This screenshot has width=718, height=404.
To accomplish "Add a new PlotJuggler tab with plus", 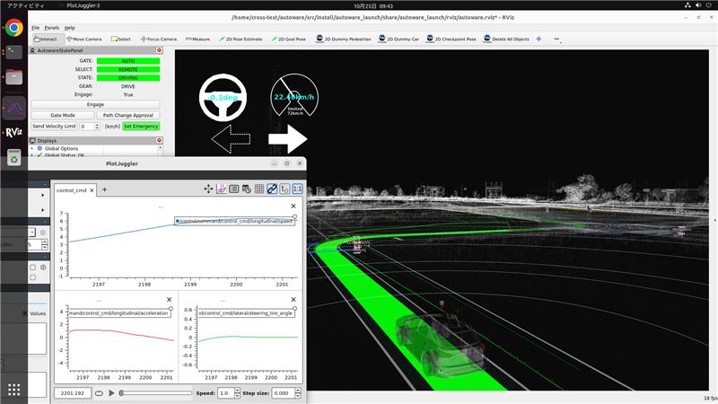I will coord(104,189).
